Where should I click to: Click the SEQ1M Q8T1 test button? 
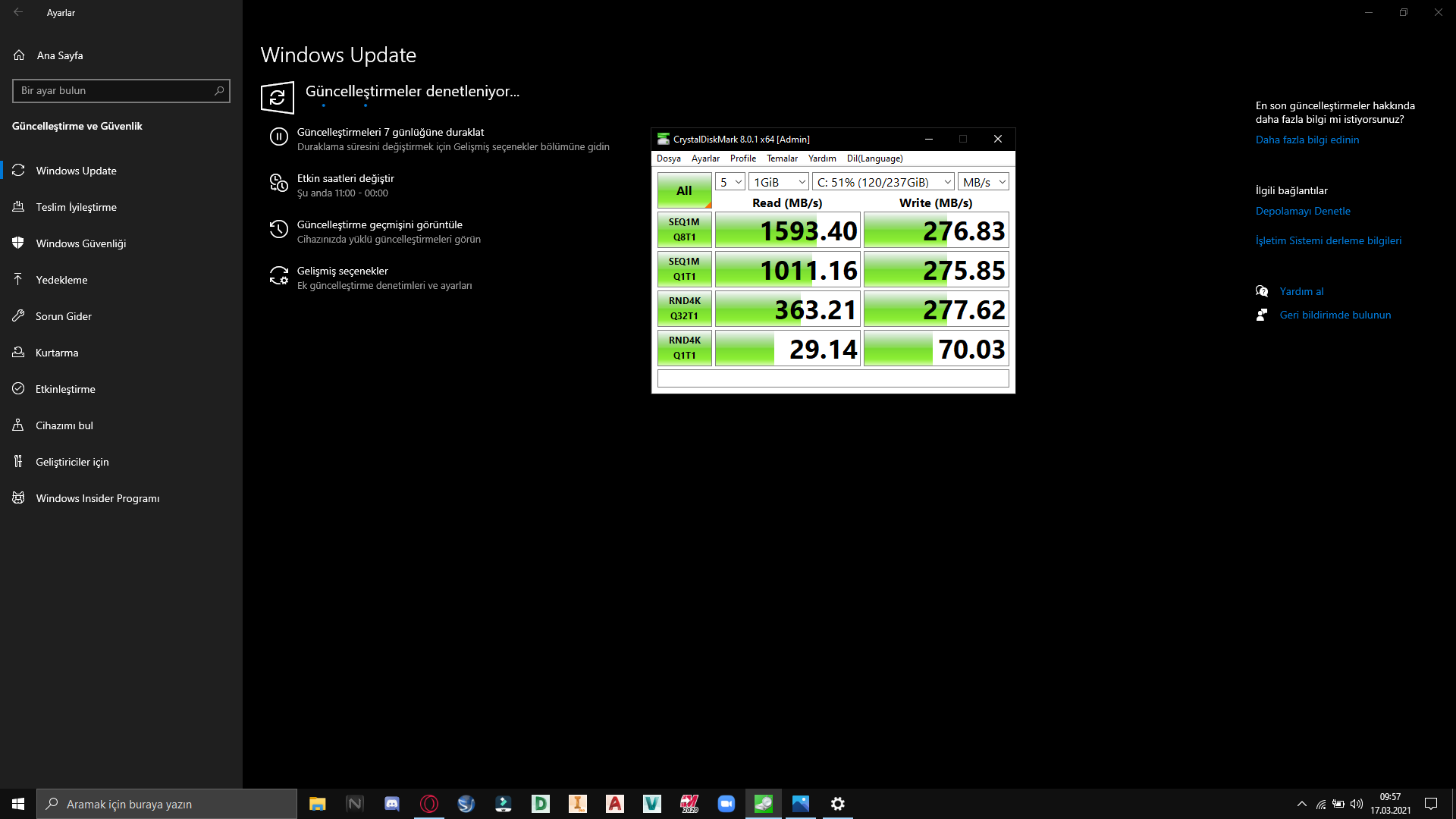tap(684, 230)
